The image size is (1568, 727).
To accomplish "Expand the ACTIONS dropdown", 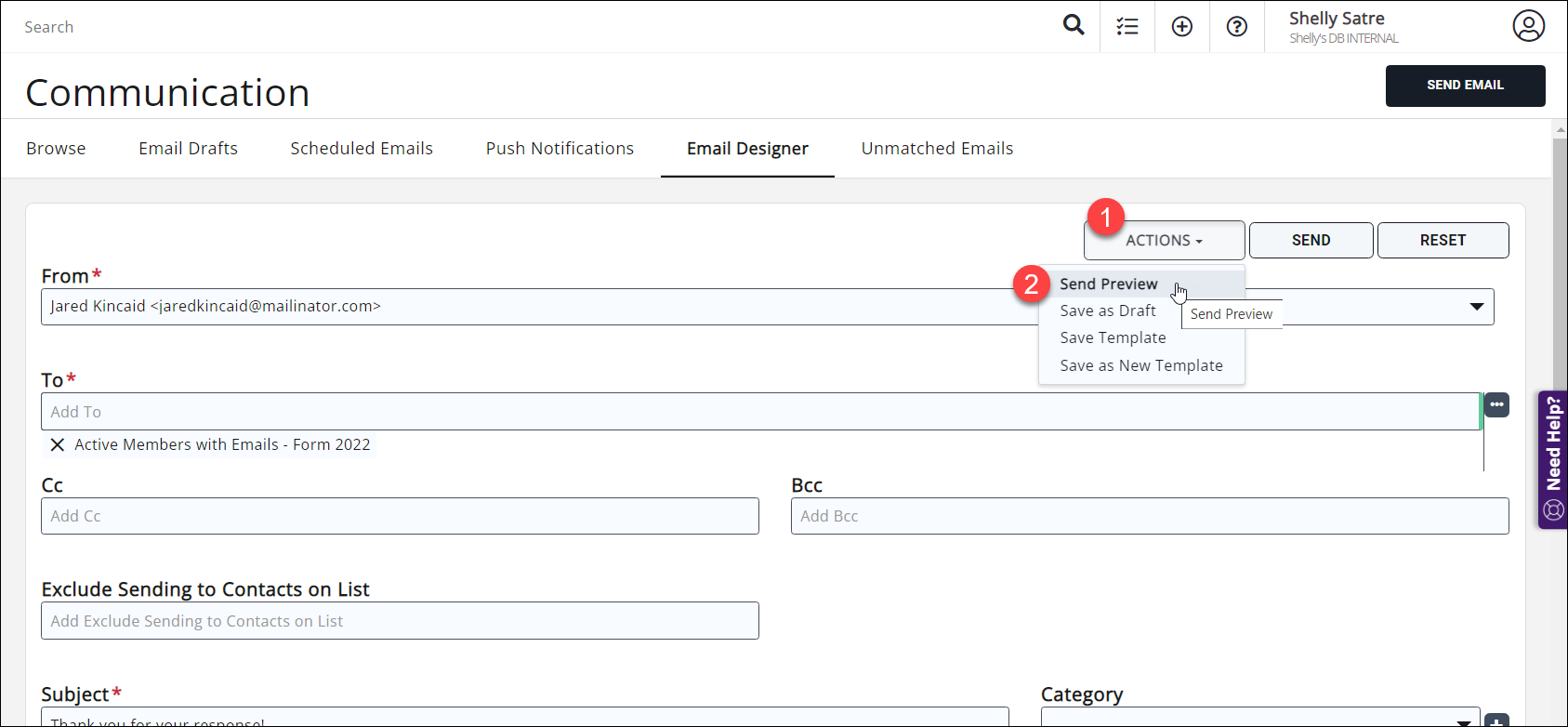I will click(1164, 240).
